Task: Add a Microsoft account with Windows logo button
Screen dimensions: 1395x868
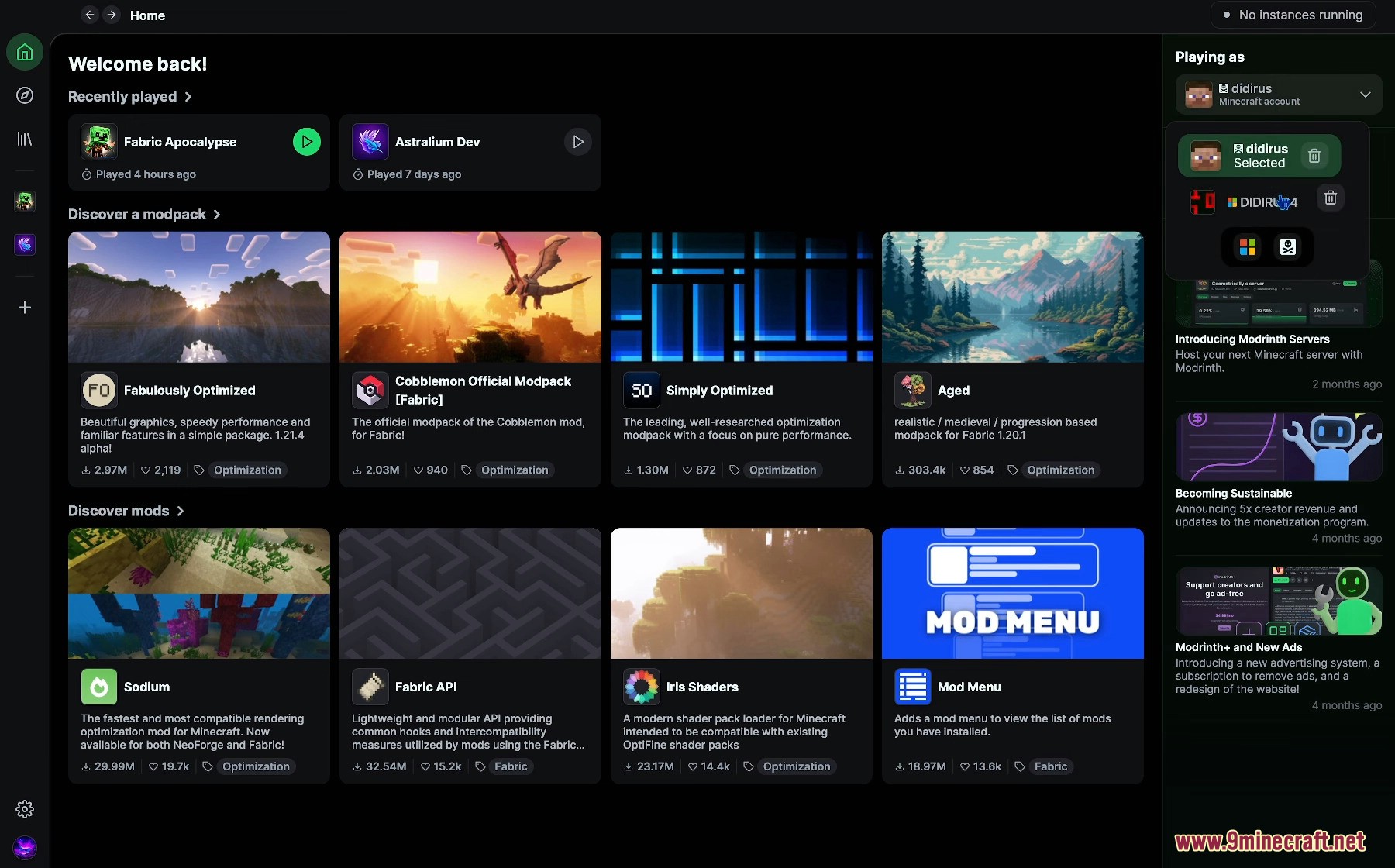Action: pyautogui.click(x=1248, y=247)
